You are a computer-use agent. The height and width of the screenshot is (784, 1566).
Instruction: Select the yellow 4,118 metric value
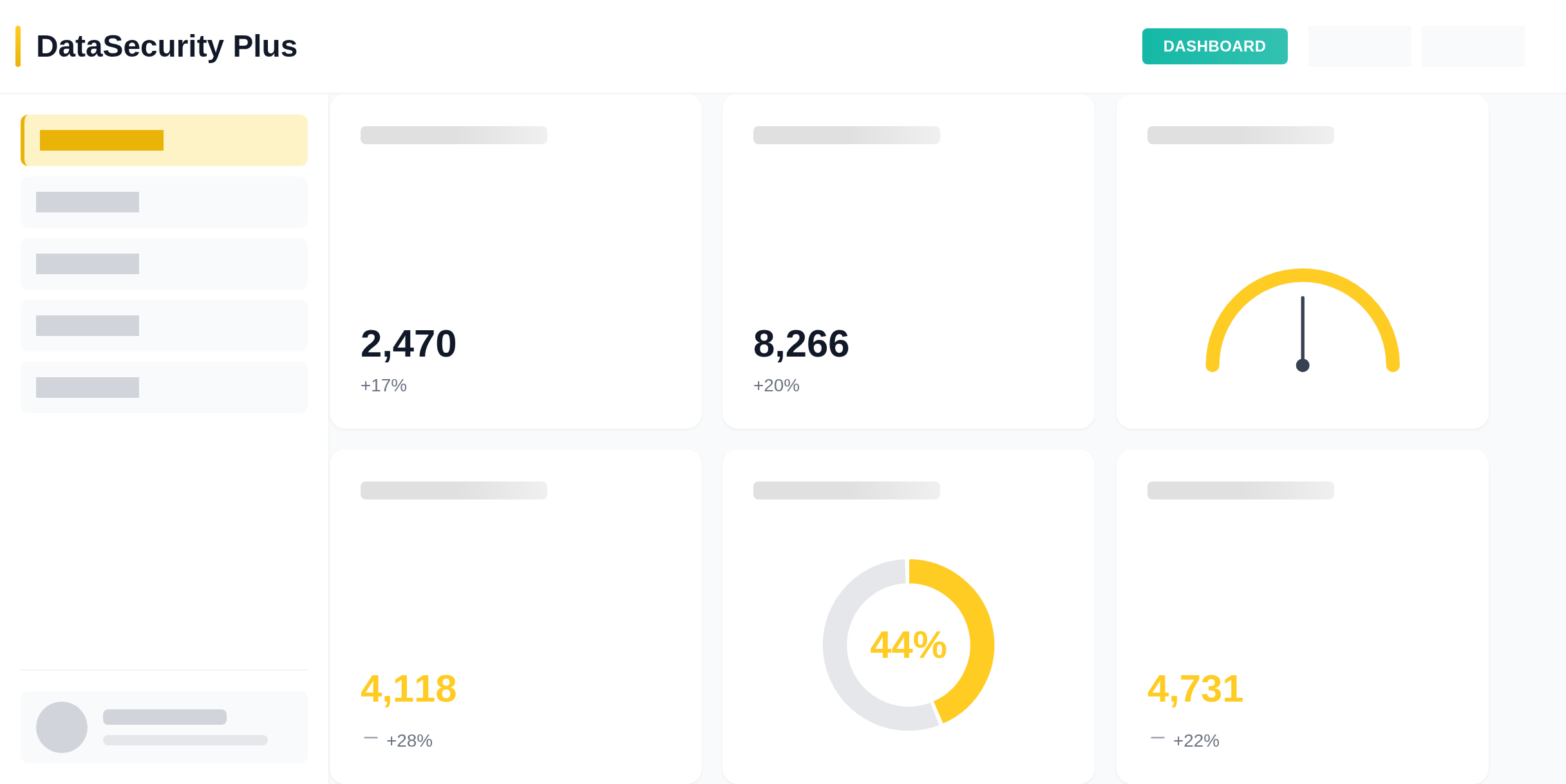(408, 689)
